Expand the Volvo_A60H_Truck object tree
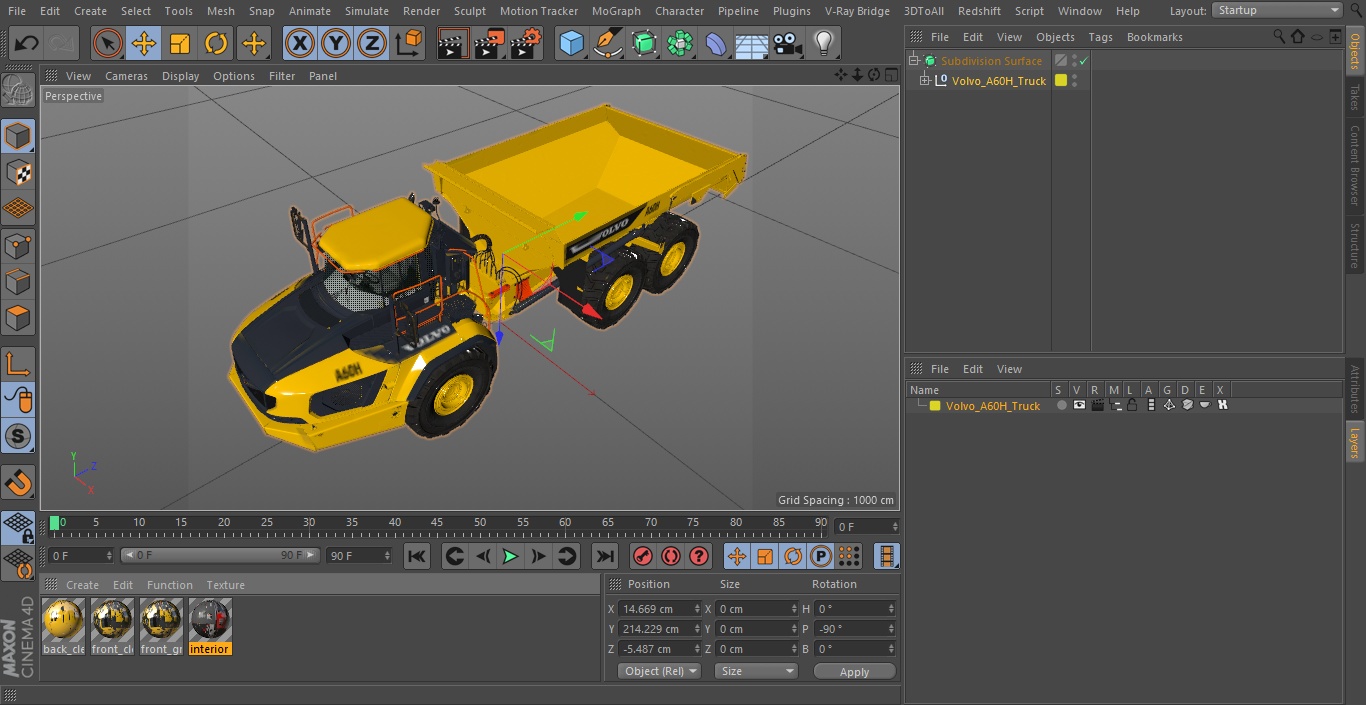 pos(925,81)
